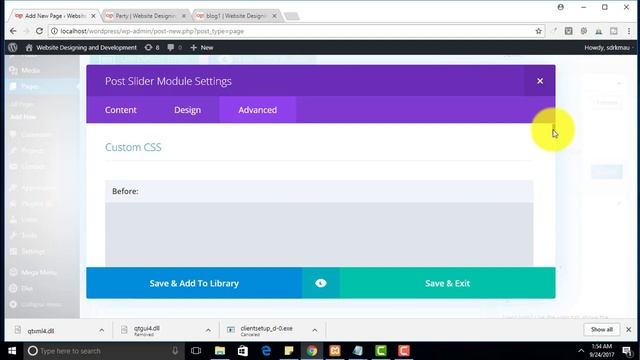Visit site Website Designing and Development
Screen dimensions: 640x360
81,47
